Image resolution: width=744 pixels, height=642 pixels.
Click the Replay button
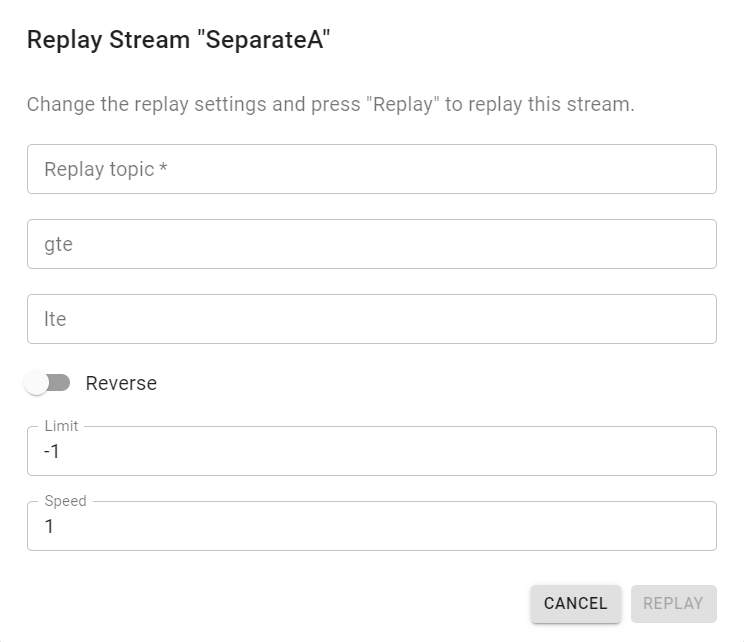673,604
